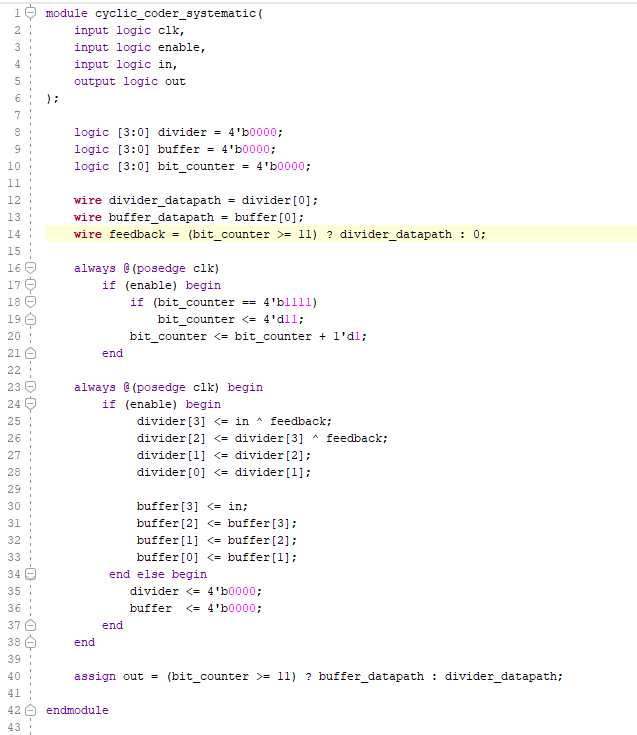Collapse the always block fold on line 23
637x735 pixels.
(x=30, y=387)
